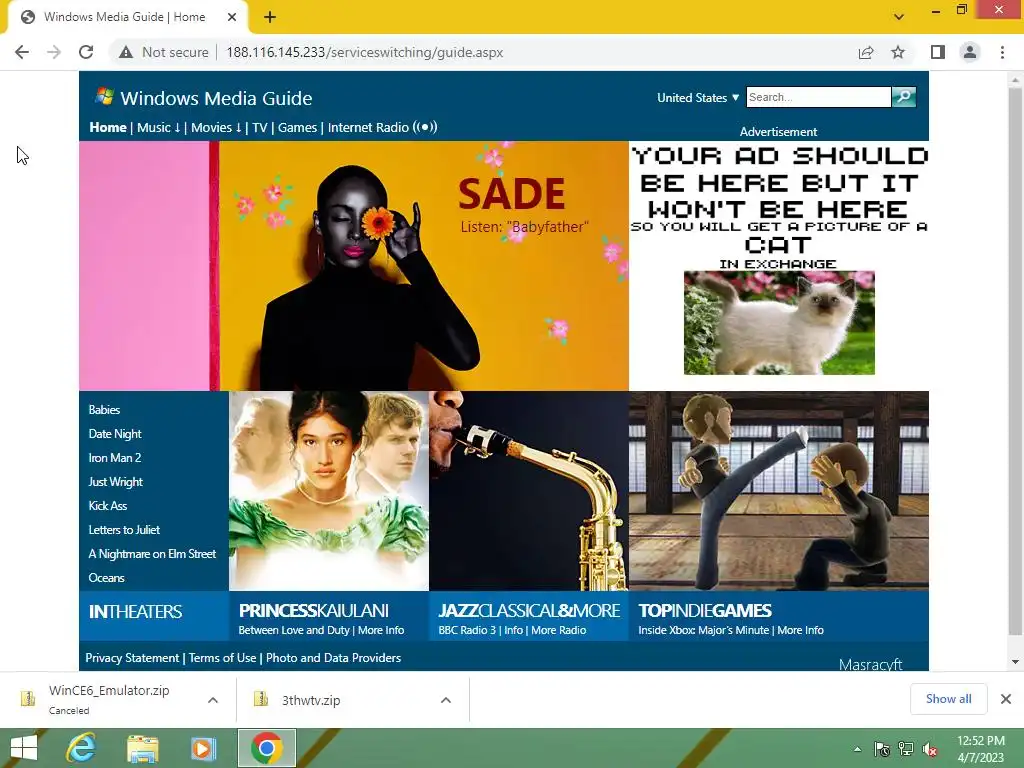Open the PRINCESS KAIULANI heading link

tap(313, 611)
